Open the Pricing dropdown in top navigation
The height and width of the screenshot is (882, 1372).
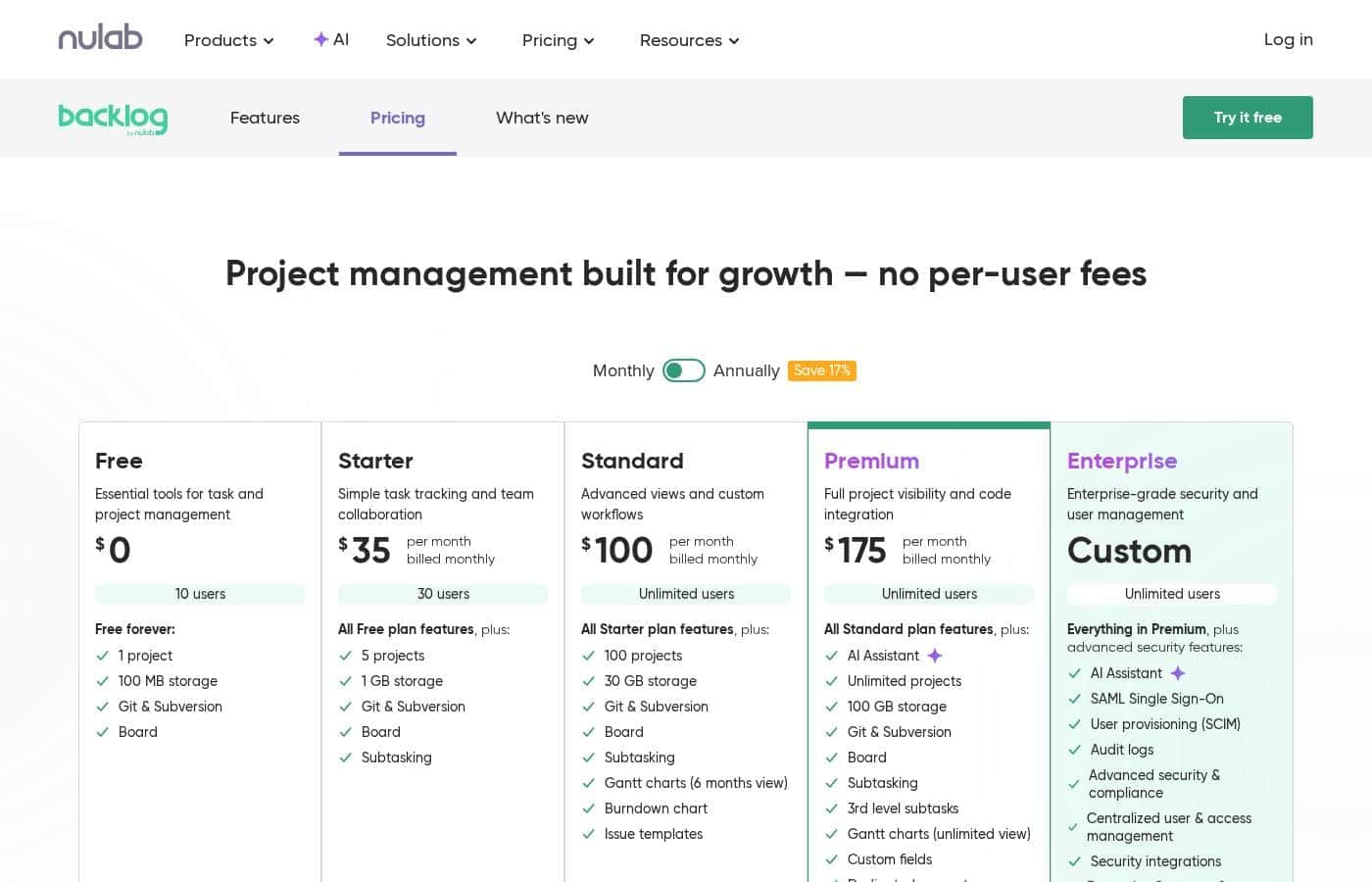[x=559, y=40]
